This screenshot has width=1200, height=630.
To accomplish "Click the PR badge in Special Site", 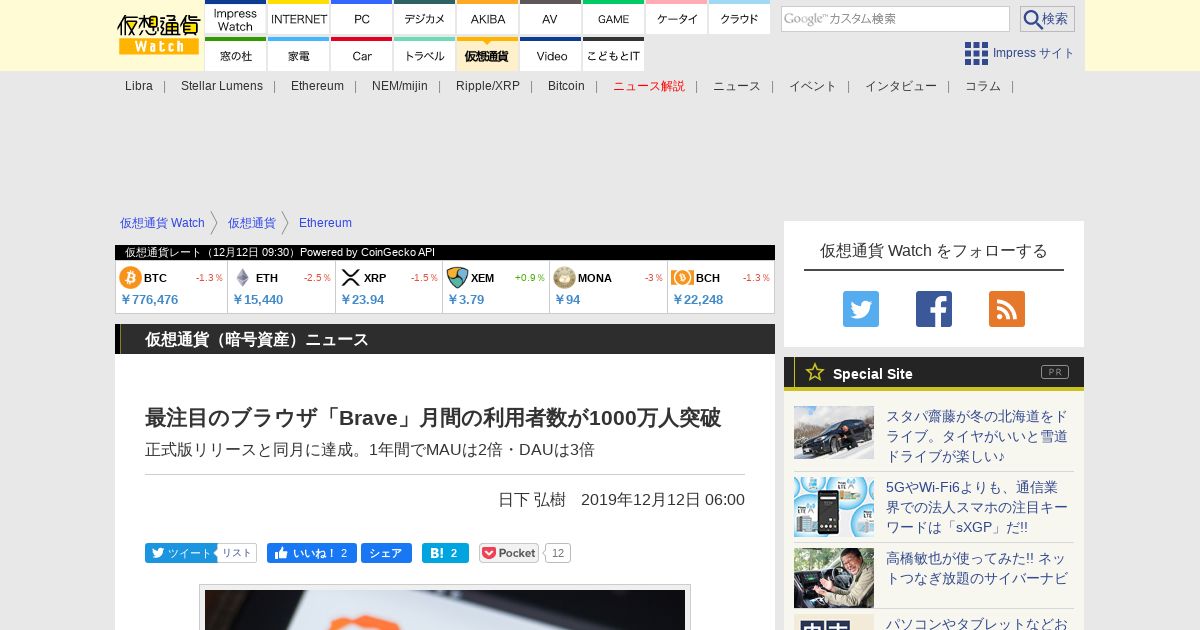I will (x=1054, y=372).
